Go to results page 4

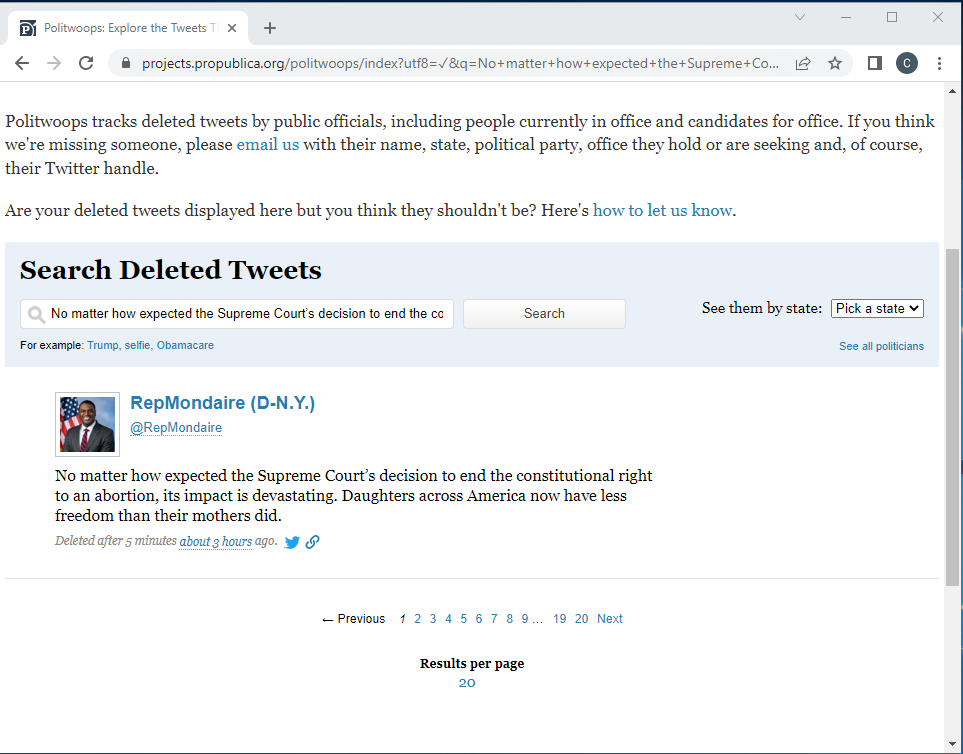tap(448, 619)
